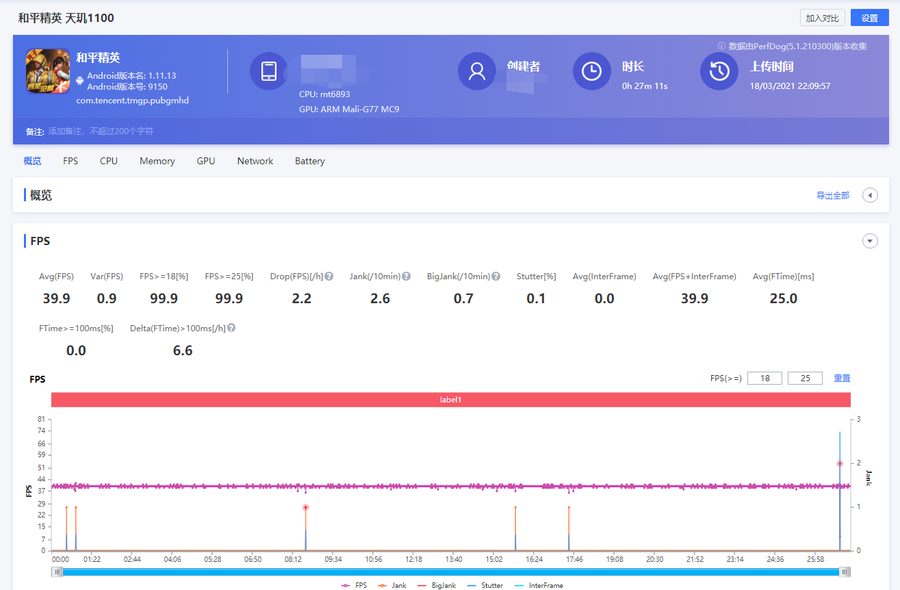Open the BigJank(/10min) help tooltip icon
The width and height of the screenshot is (900, 590).
coord(496,276)
